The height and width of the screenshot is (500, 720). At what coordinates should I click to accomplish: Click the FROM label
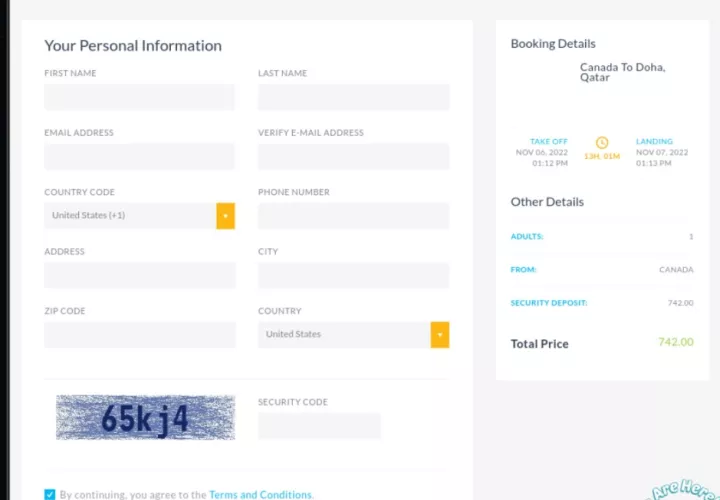point(523,270)
